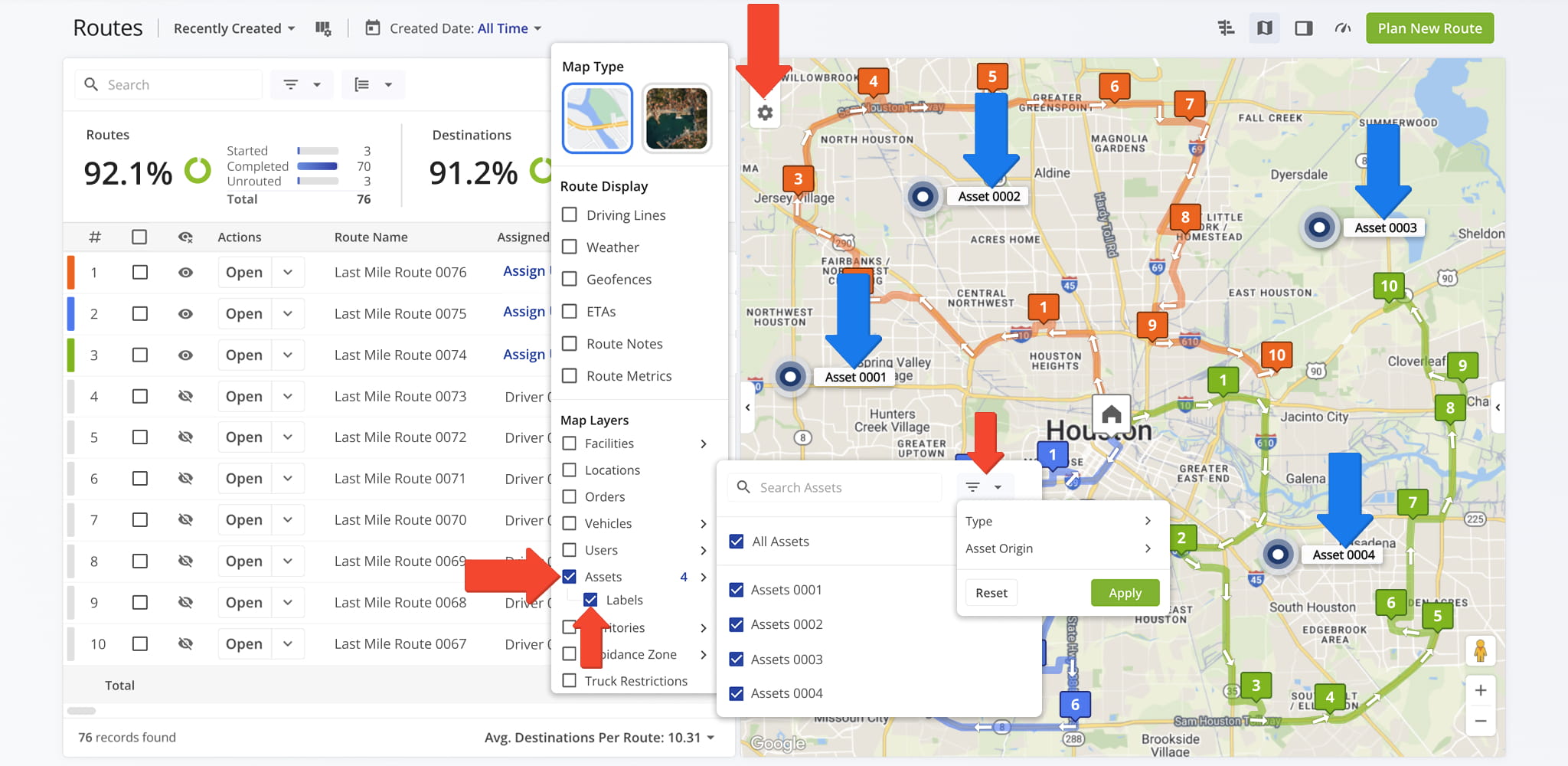The width and height of the screenshot is (1568, 766).
Task: Expand the Vehicles layer submenu
Action: (x=703, y=524)
